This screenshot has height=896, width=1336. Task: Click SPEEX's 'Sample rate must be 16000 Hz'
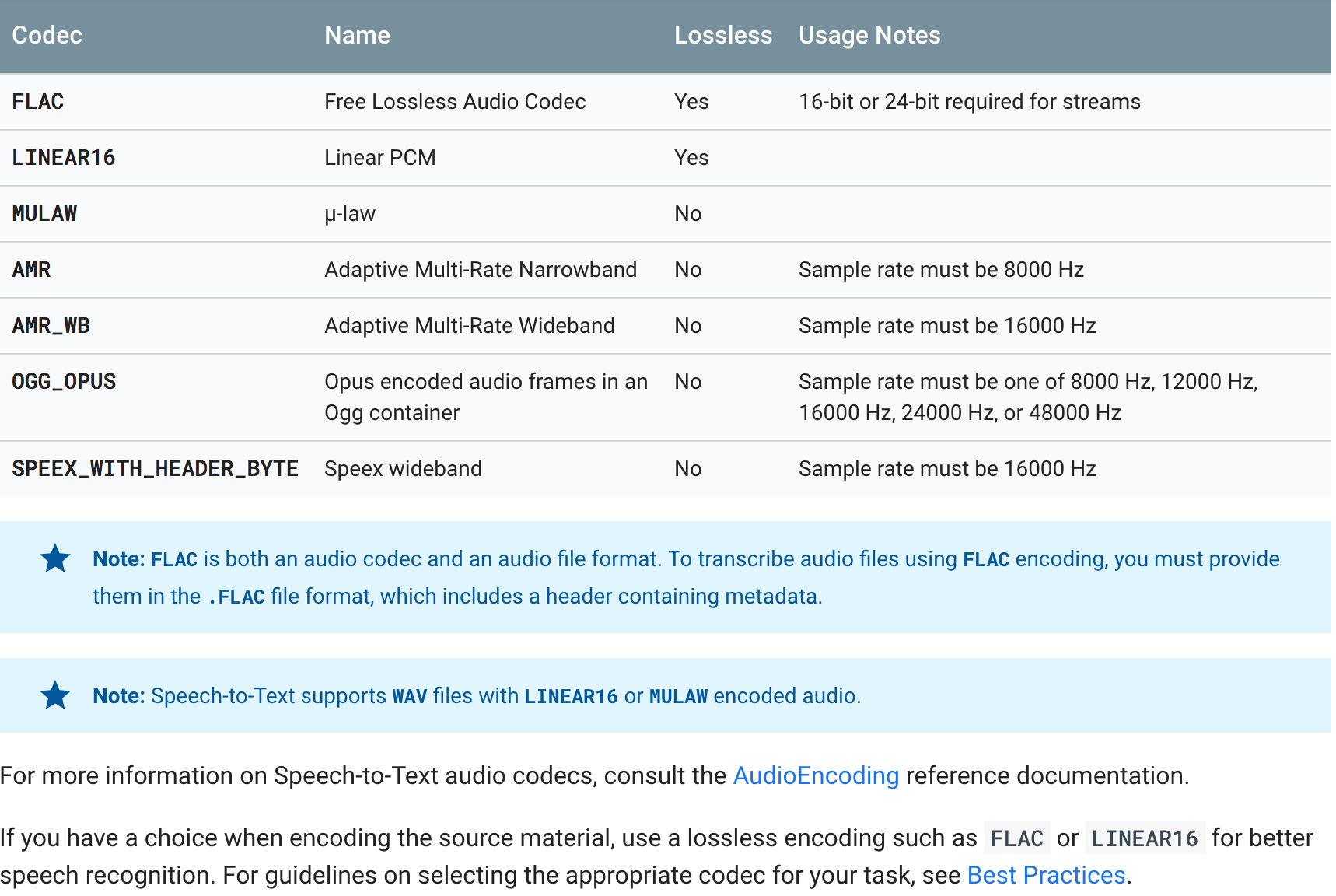947,469
